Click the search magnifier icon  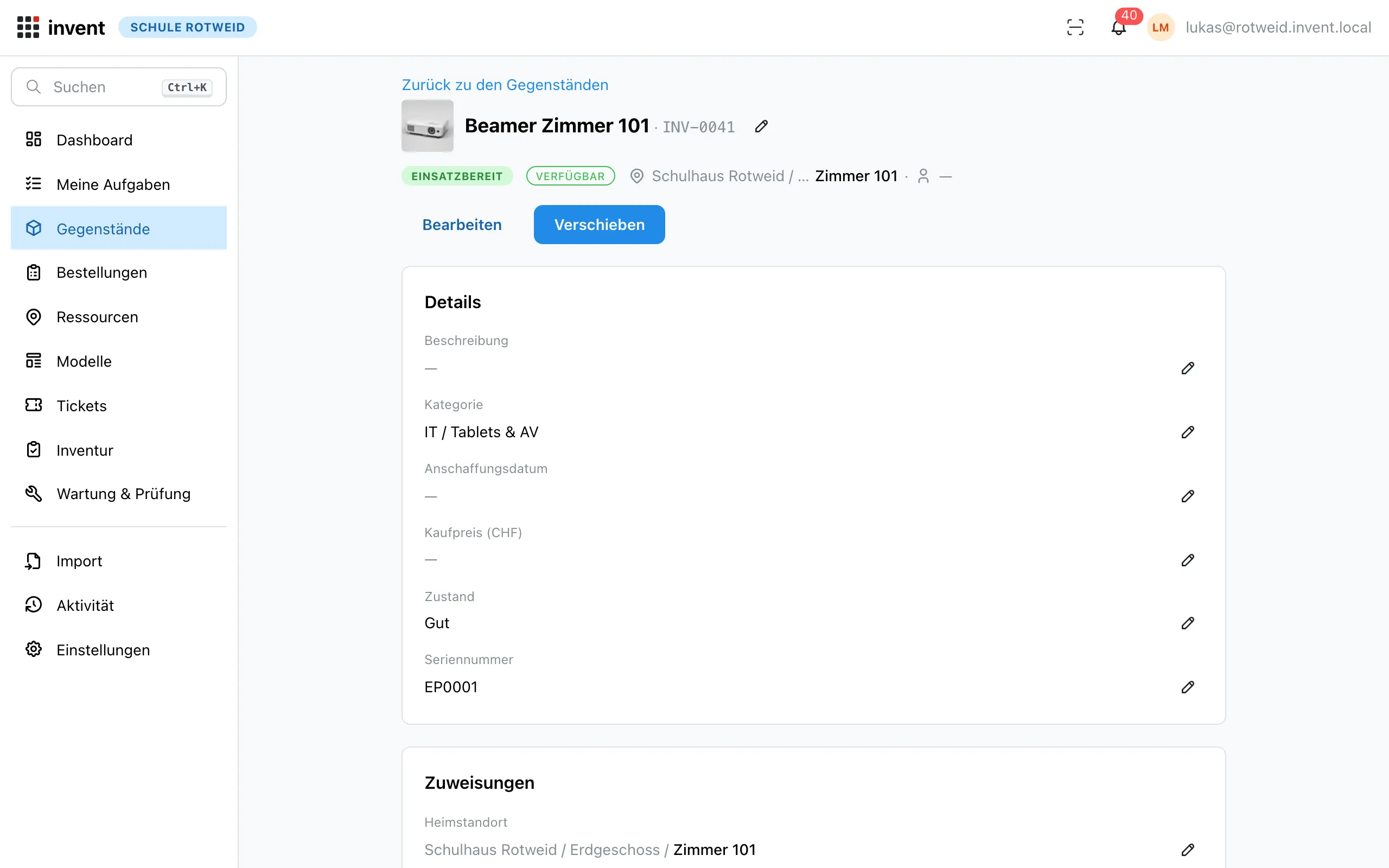[34, 87]
